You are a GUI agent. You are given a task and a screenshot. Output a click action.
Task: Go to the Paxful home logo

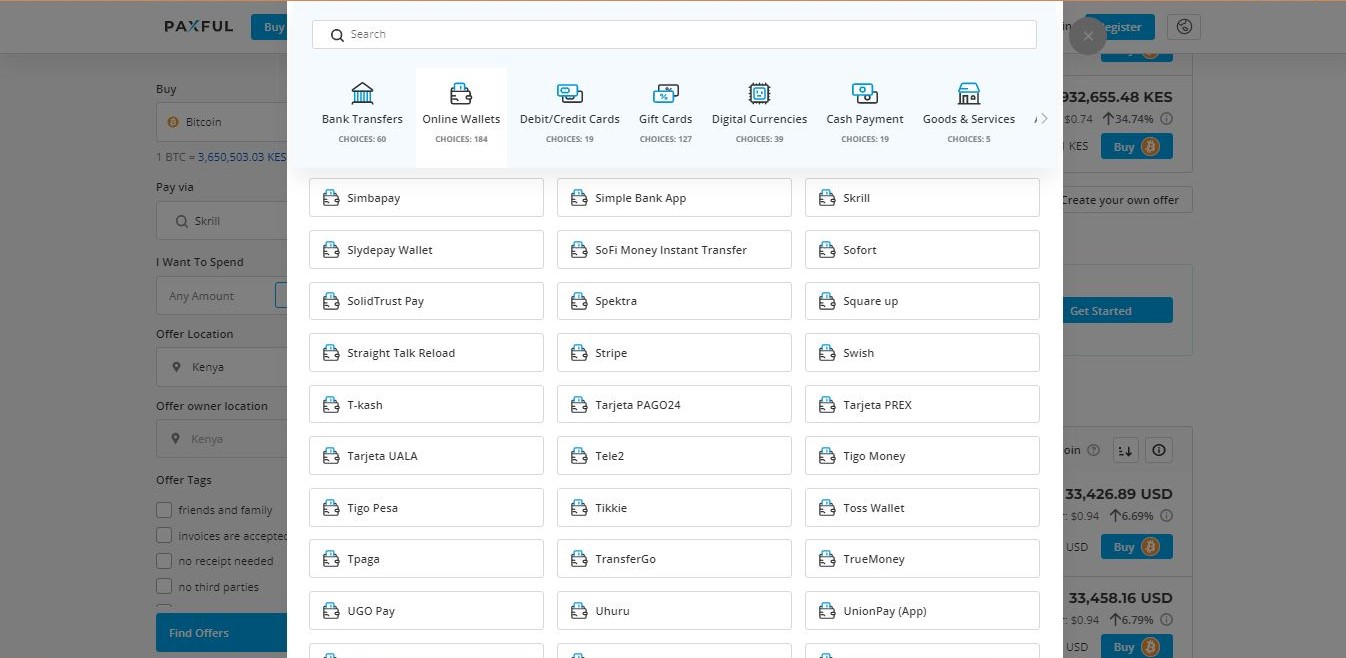[x=199, y=27]
